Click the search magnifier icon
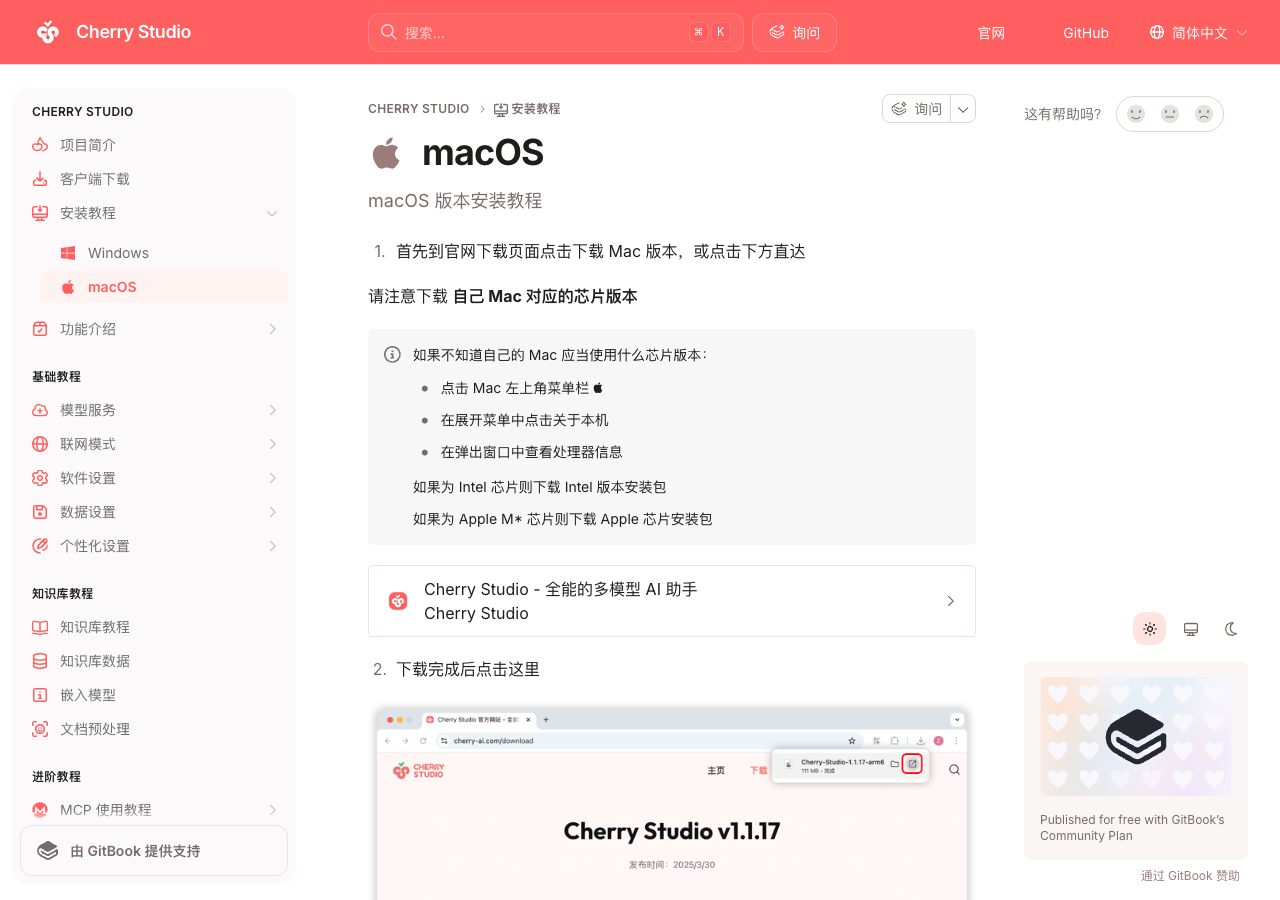Screen dimensions: 1280x900 pyautogui.click(x=388, y=32)
